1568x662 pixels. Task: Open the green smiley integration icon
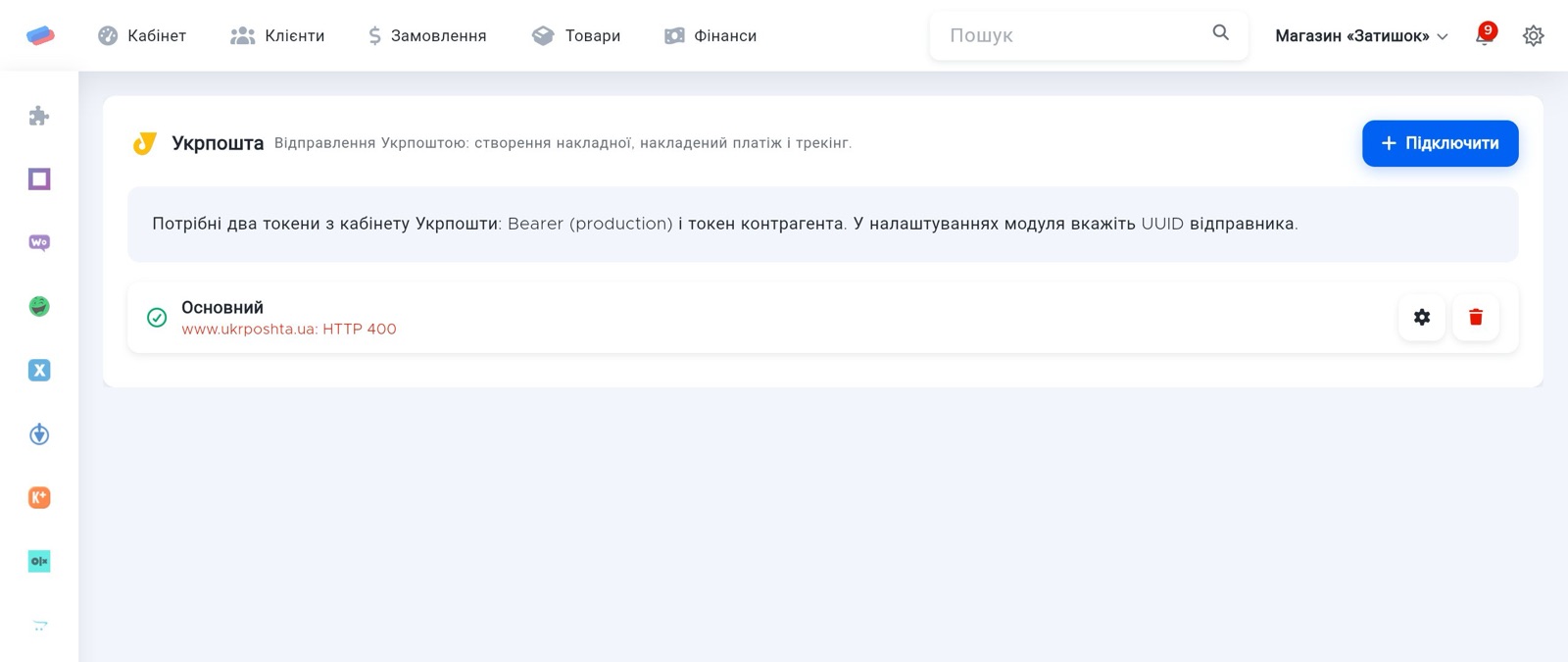click(x=39, y=306)
